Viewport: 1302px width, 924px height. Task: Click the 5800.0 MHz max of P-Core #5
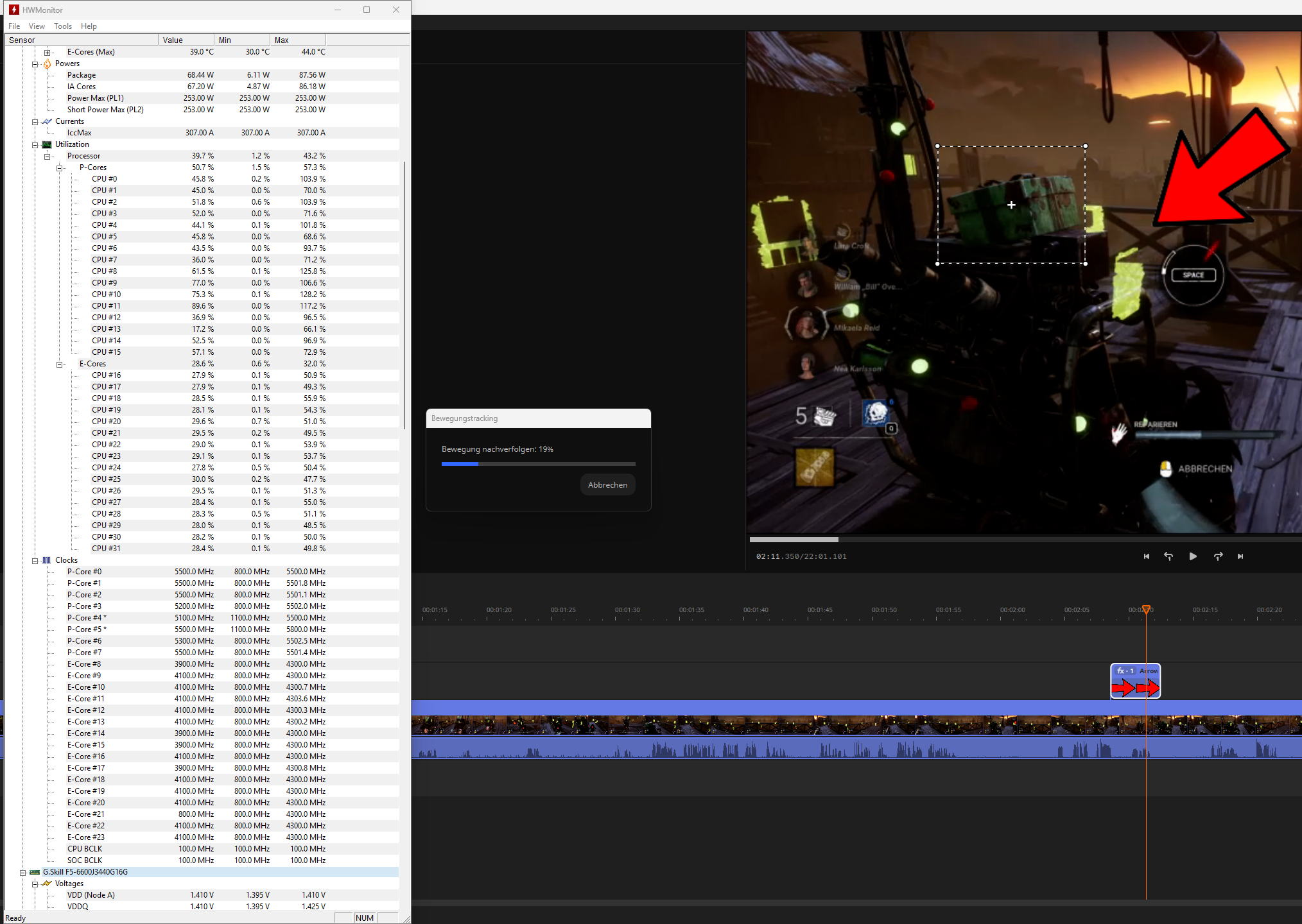[306, 629]
